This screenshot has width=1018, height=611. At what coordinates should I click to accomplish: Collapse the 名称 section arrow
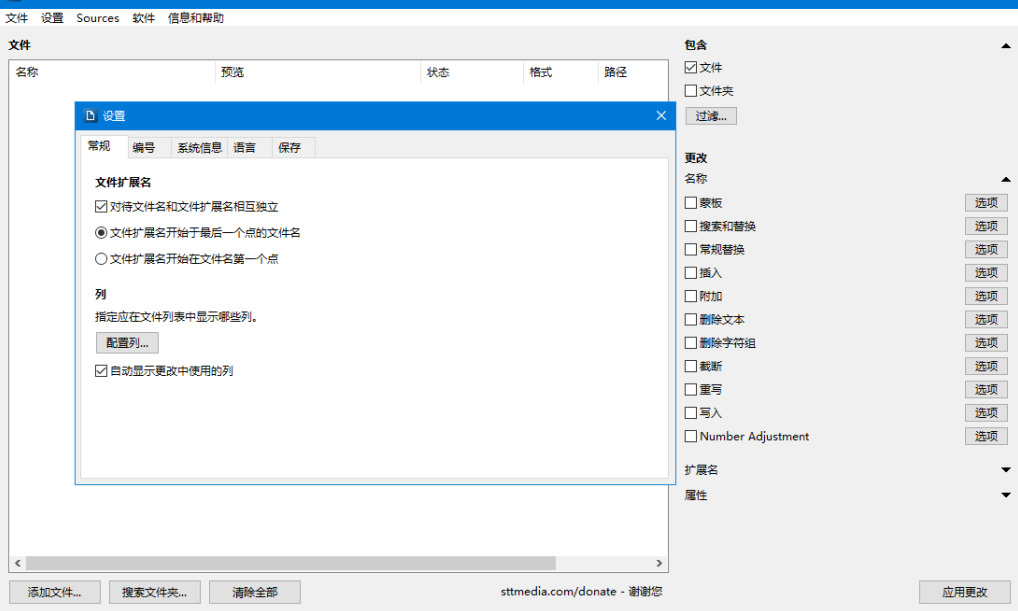[x=1005, y=179]
